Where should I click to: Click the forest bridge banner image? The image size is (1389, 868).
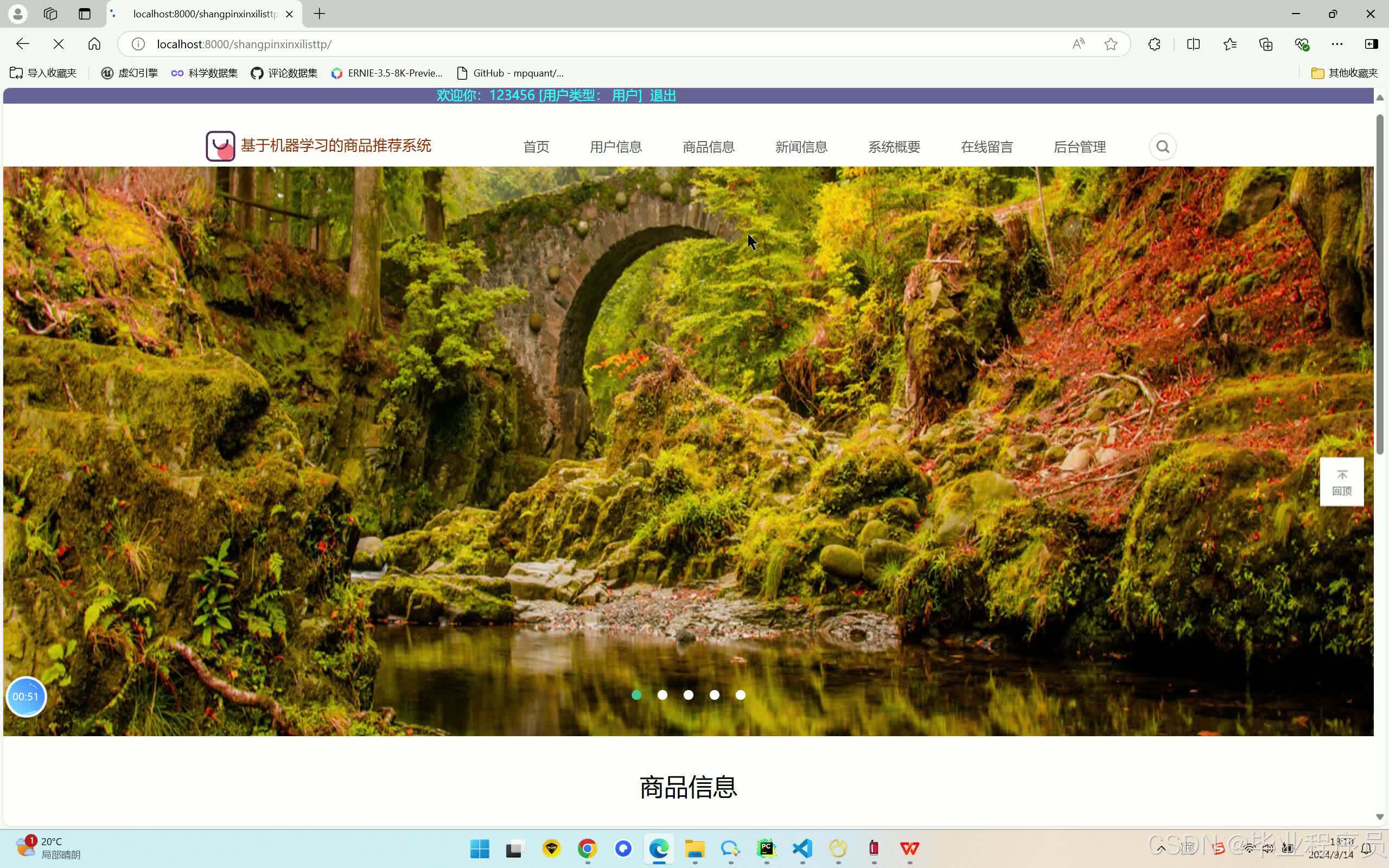coord(688,451)
